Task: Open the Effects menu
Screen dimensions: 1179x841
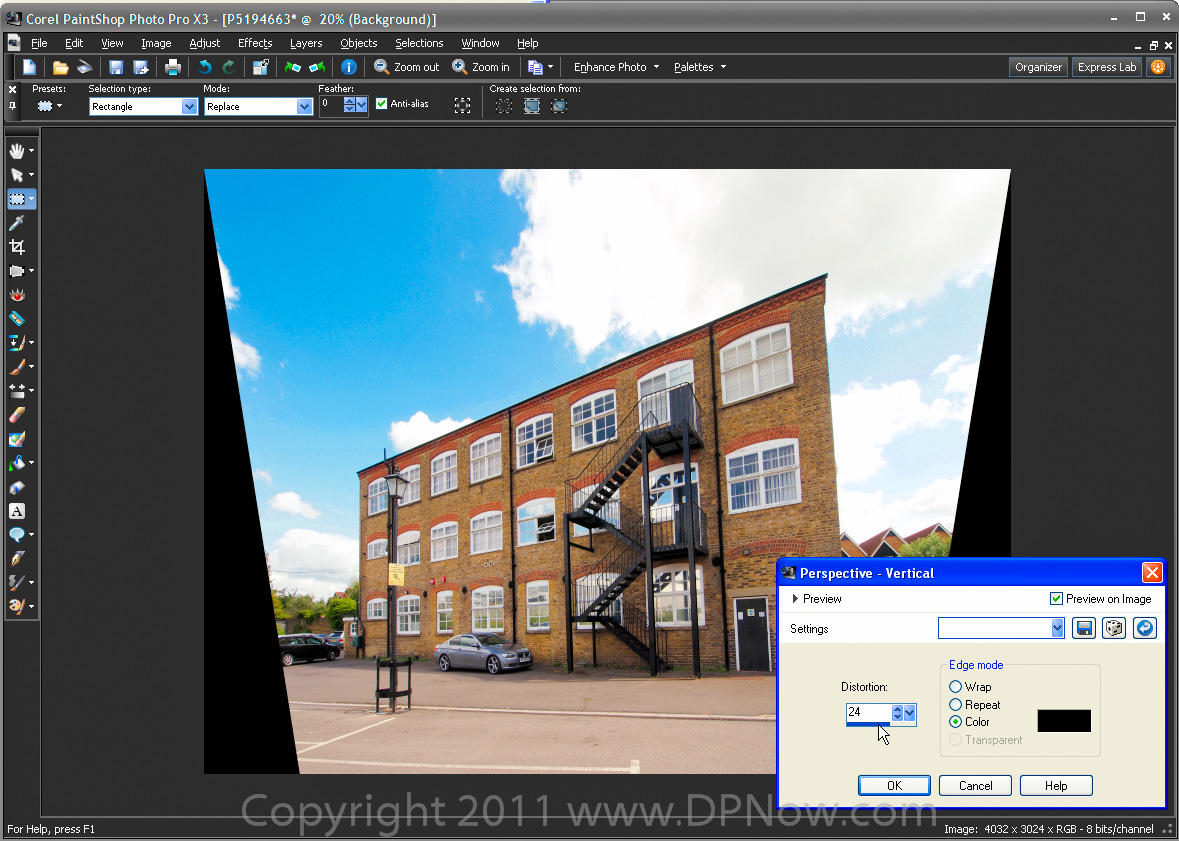Action: click(255, 43)
